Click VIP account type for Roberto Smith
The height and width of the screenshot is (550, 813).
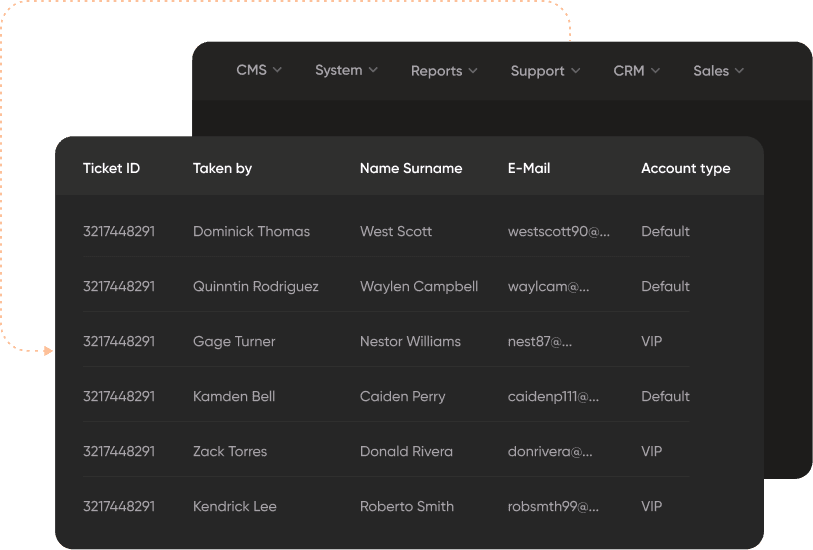point(651,506)
